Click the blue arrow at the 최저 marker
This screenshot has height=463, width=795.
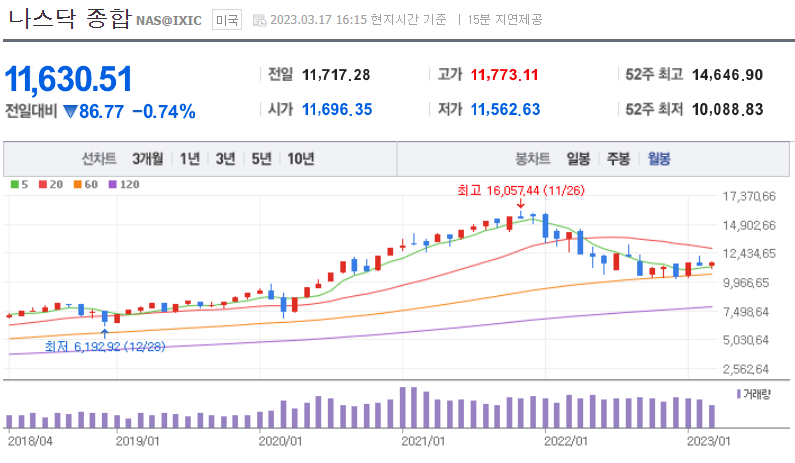104,333
